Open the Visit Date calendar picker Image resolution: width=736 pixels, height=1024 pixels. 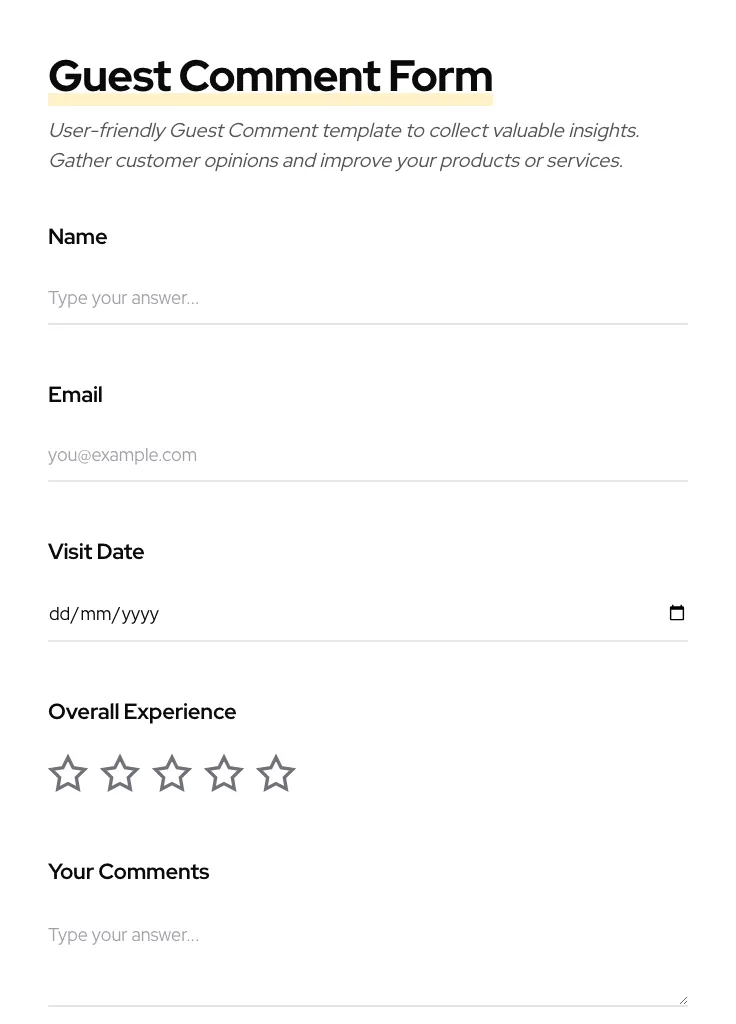677,613
